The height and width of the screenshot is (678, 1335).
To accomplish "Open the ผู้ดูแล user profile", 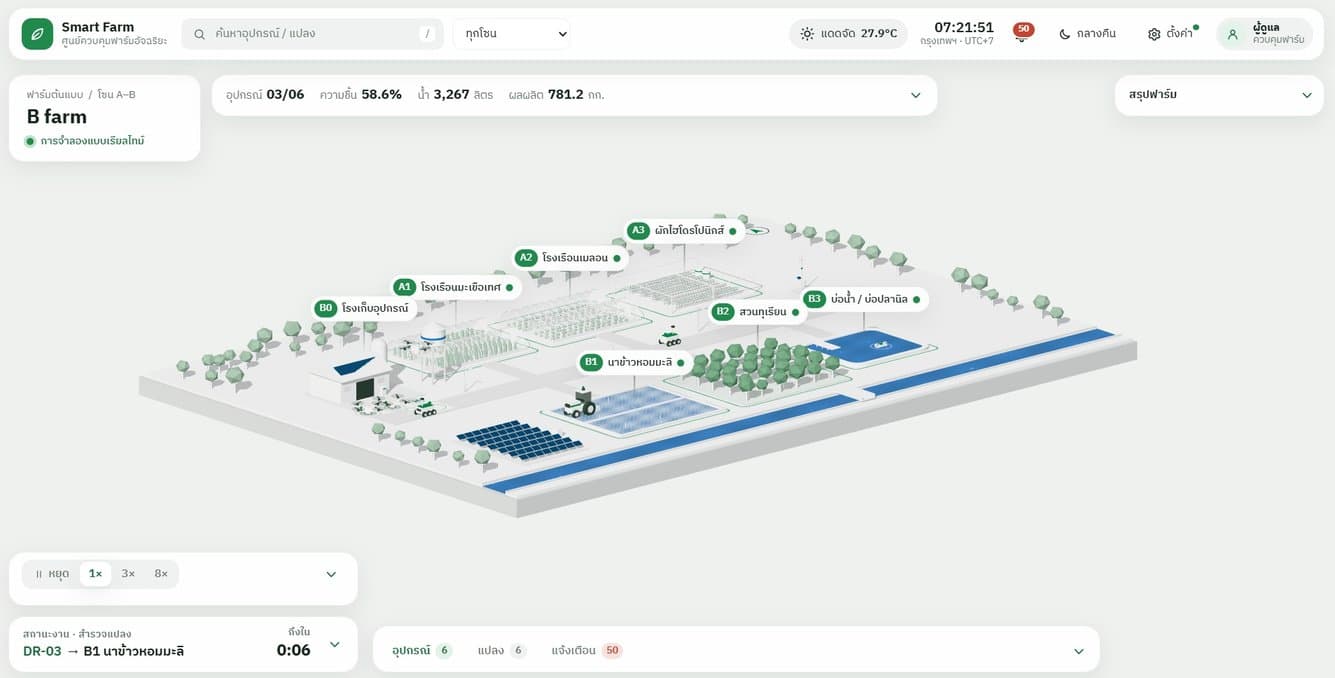I will point(1264,34).
